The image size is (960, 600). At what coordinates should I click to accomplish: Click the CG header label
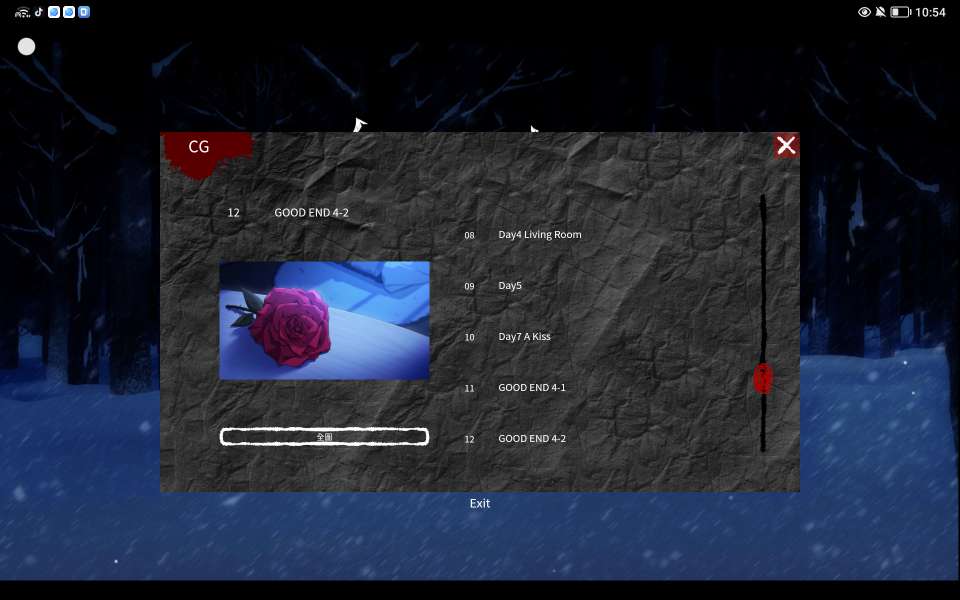point(199,147)
